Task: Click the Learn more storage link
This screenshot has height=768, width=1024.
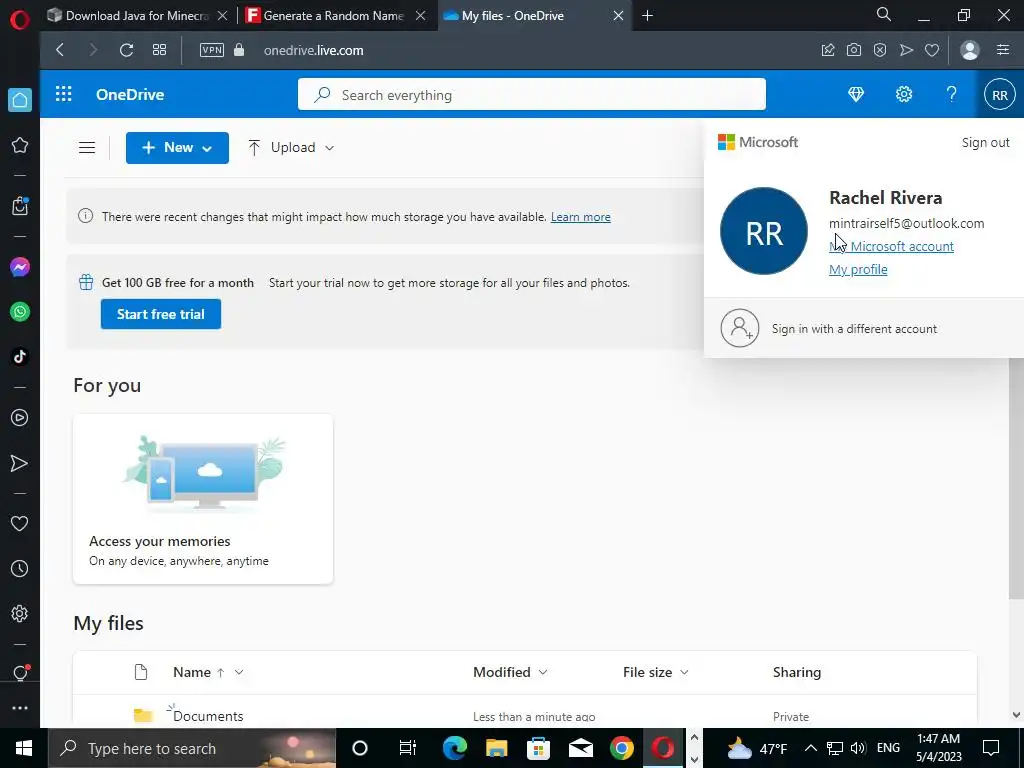Action: coord(580,217)
